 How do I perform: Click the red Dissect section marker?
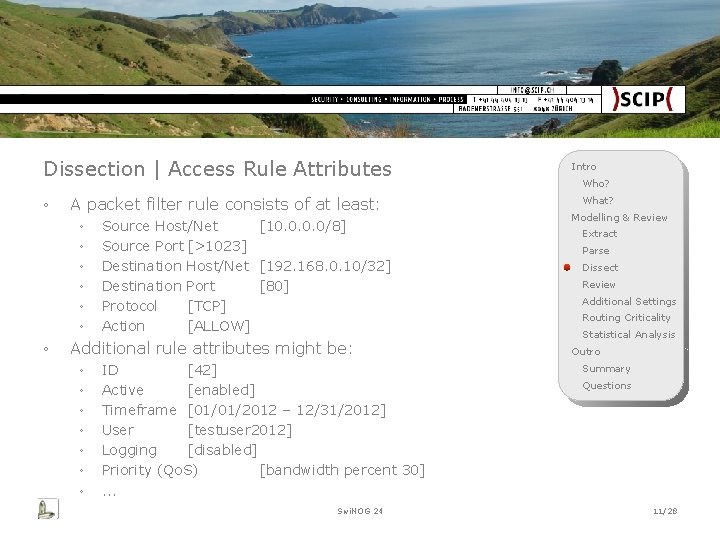pos(567,267)
